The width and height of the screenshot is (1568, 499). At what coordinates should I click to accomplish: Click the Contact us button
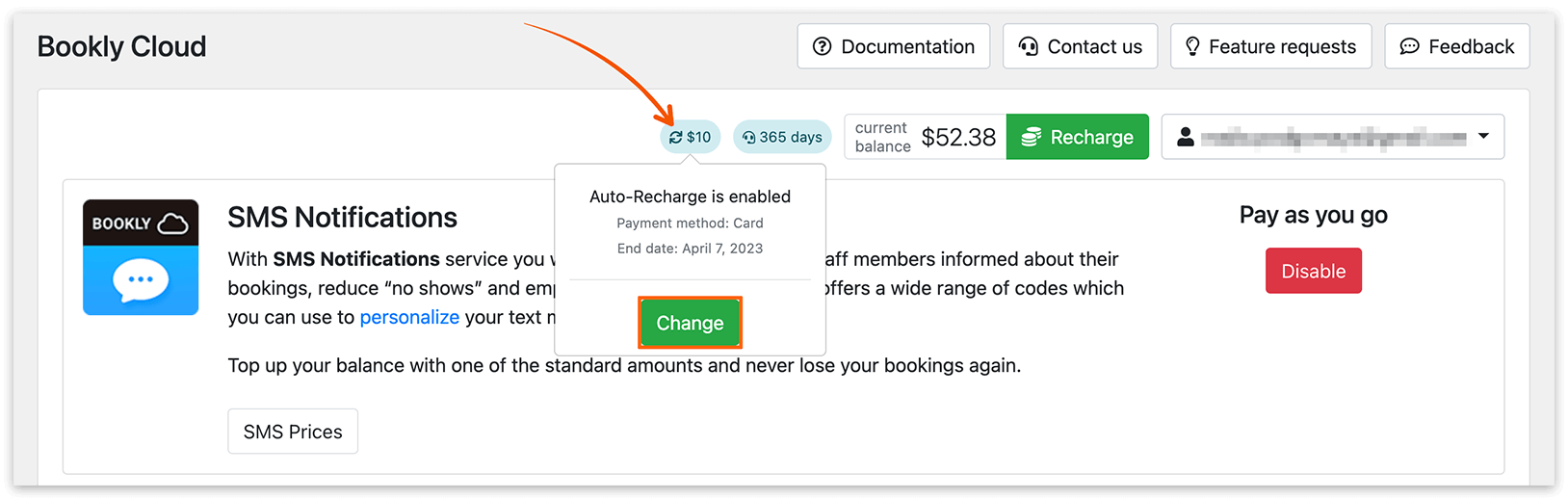[x=1080, y=46]
